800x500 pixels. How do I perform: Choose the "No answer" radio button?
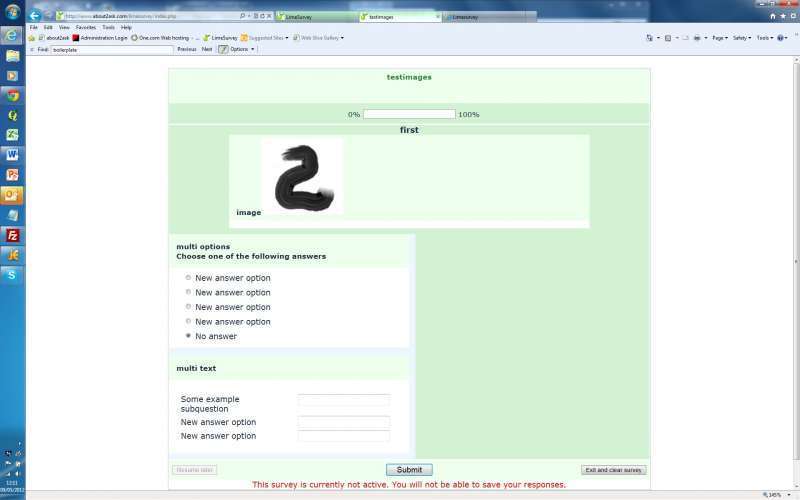(188, 336)
